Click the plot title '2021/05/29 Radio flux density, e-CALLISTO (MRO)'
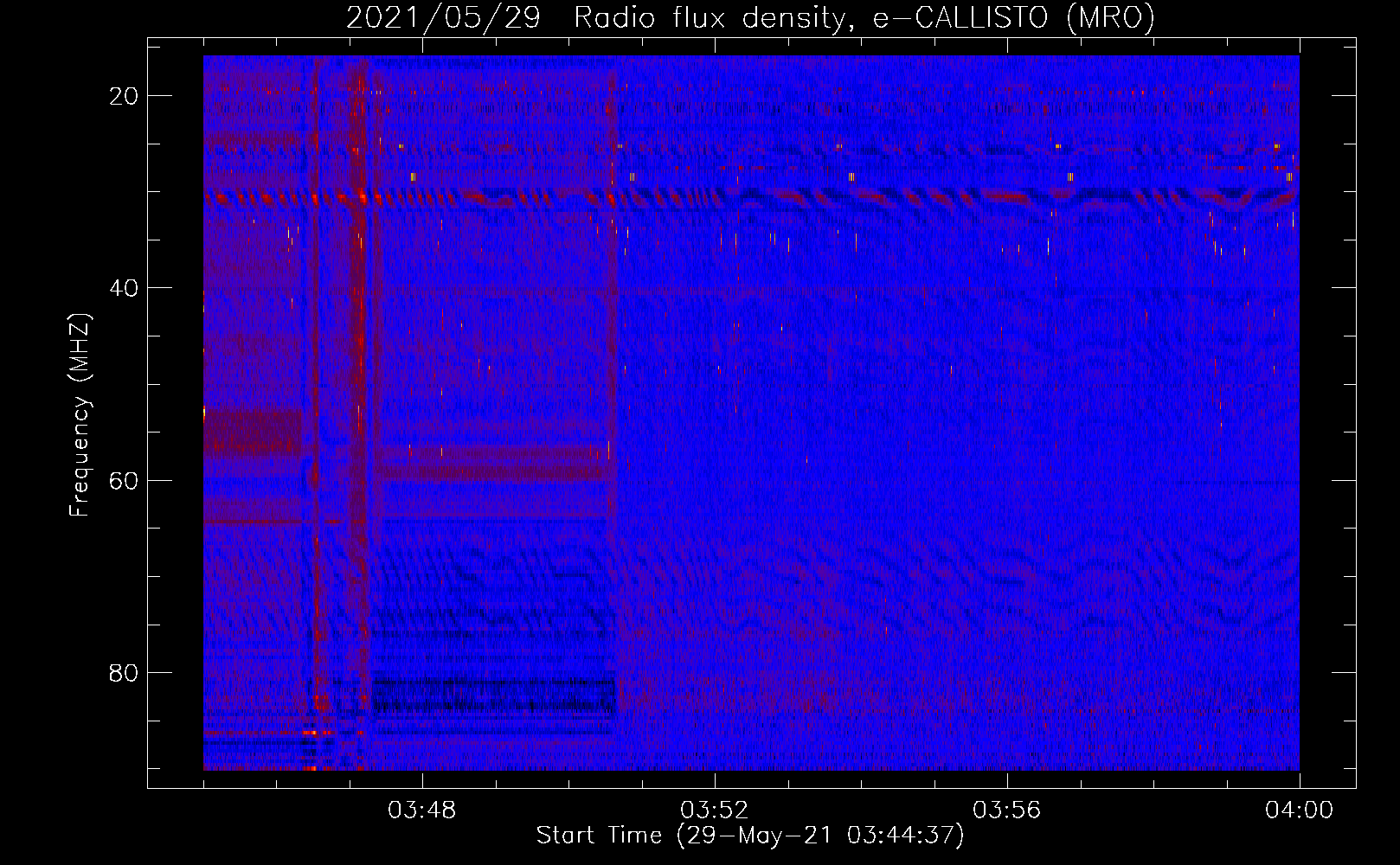This screenshot has width=1400, height=865. [750, 17]
